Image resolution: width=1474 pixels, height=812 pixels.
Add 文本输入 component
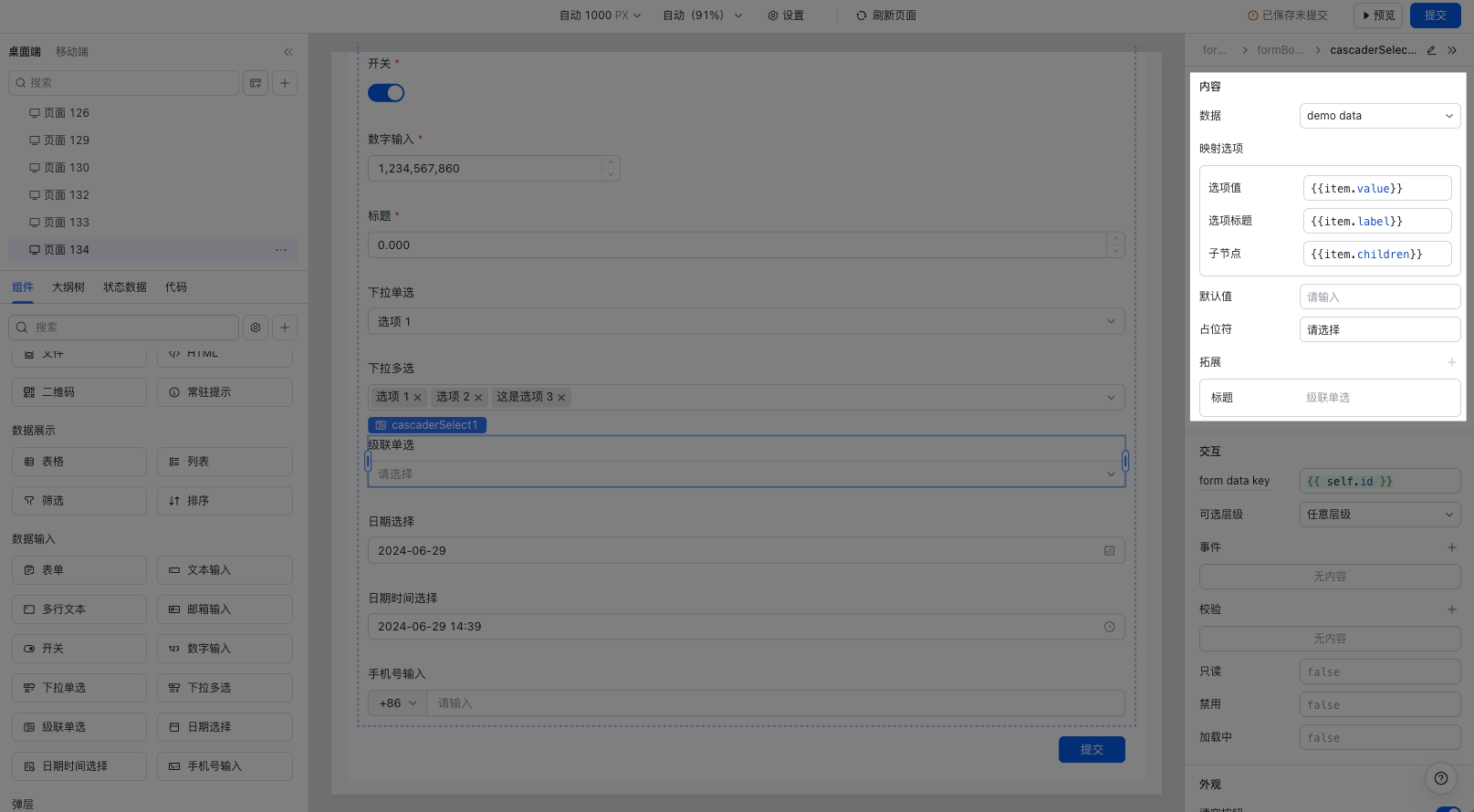pos(225,570)
